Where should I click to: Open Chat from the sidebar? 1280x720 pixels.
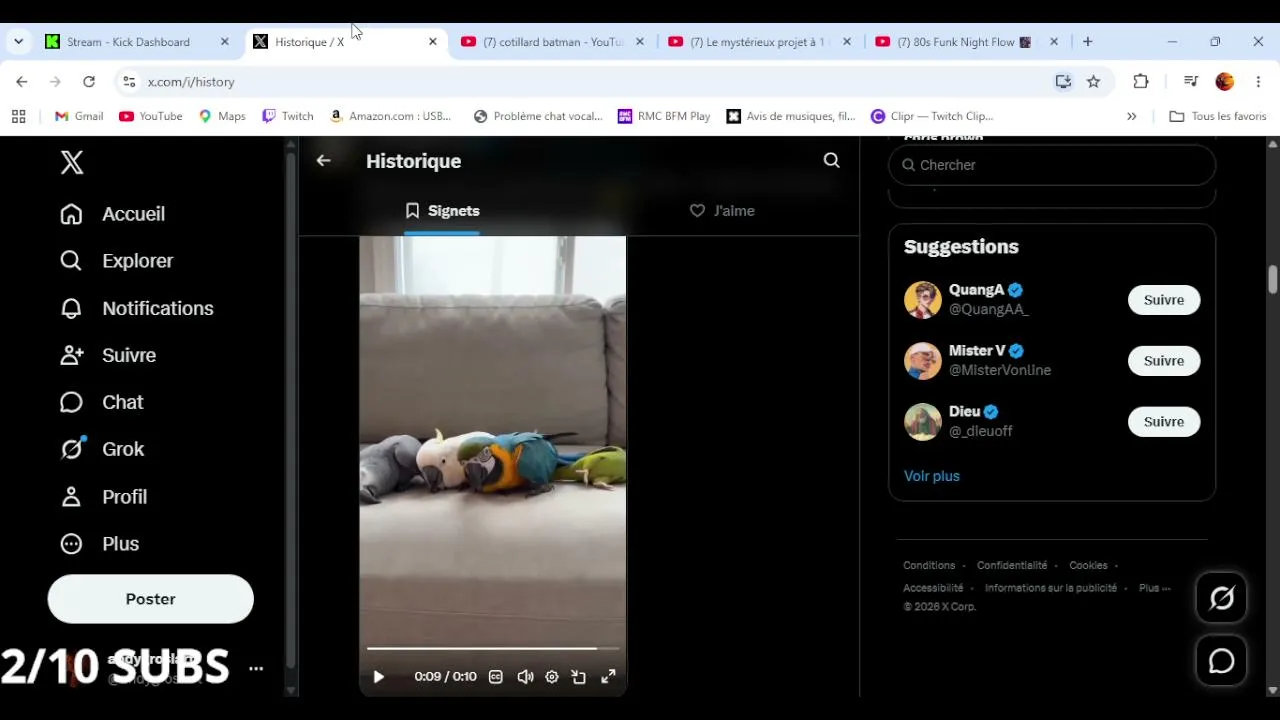(102, 402)
